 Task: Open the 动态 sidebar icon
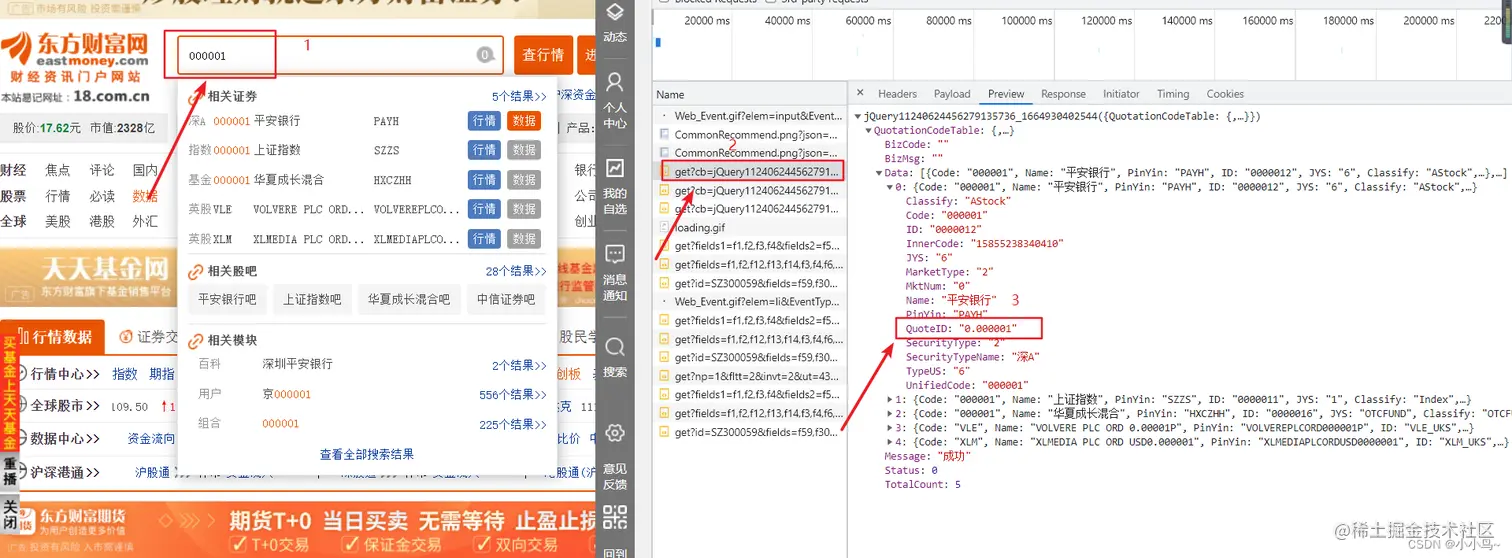pos(615,22)
